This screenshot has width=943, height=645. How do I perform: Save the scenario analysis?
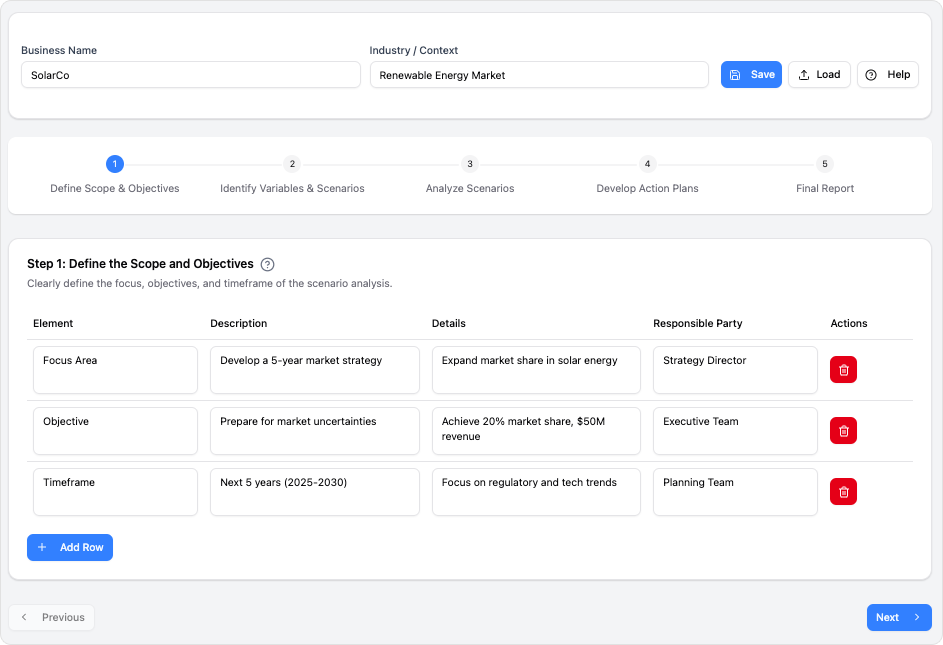(751, 75)
